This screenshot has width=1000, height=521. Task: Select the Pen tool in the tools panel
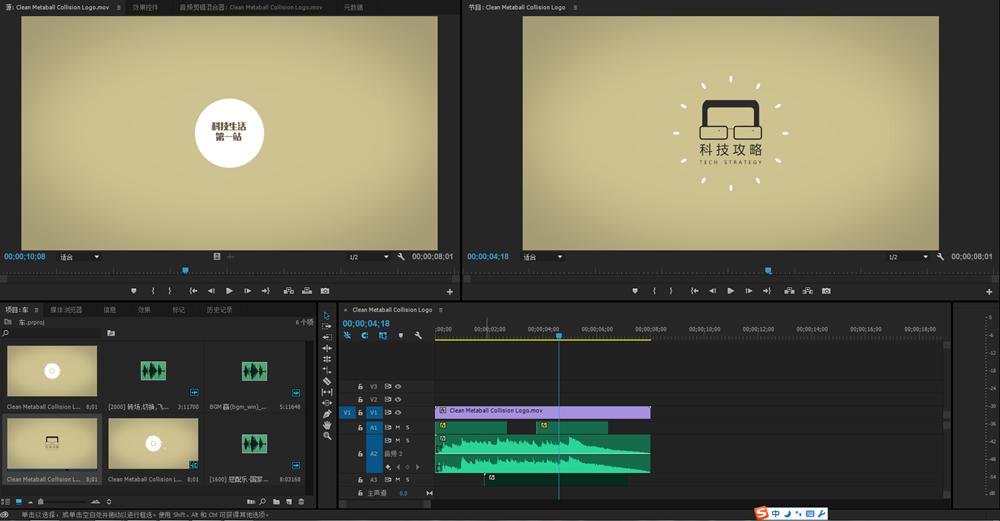coord(327,414)
